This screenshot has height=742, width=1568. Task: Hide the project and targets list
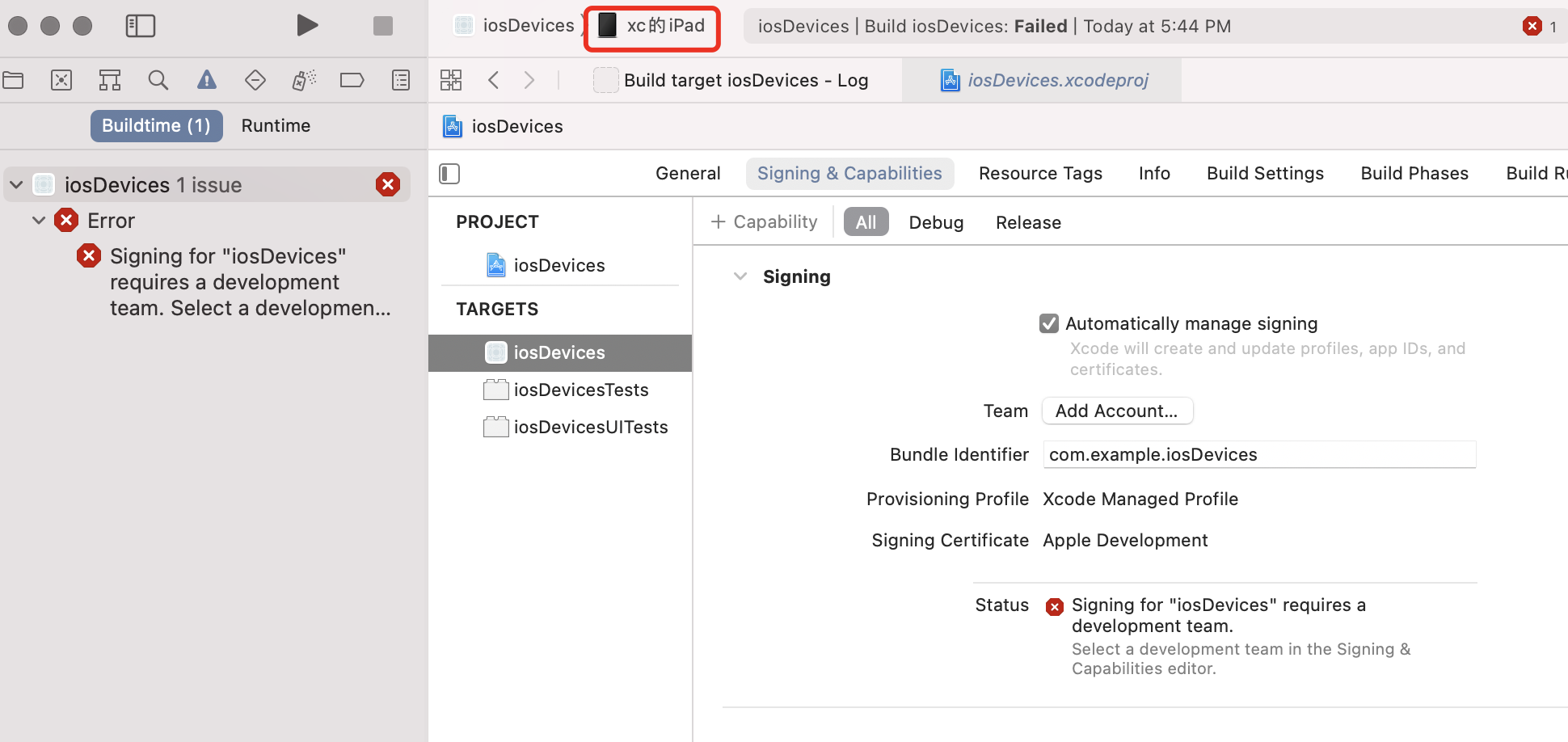(x=449, y=174)
